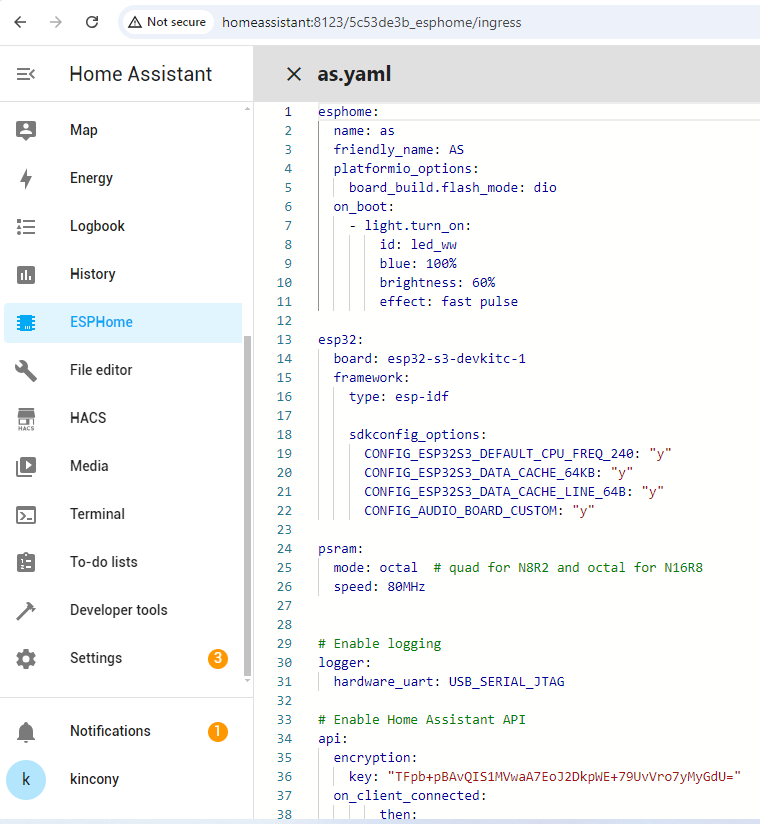Collapse the Home Assistant sidebar menu icon
Screen dimensions: 760x824
(x=26, y=74)
